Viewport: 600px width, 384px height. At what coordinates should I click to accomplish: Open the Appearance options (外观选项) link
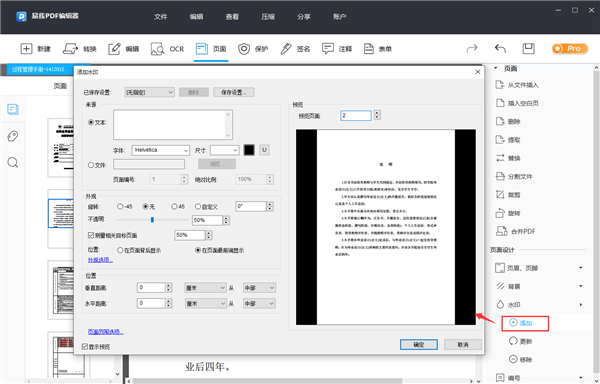pyautogui.click(x=100, y=260)
